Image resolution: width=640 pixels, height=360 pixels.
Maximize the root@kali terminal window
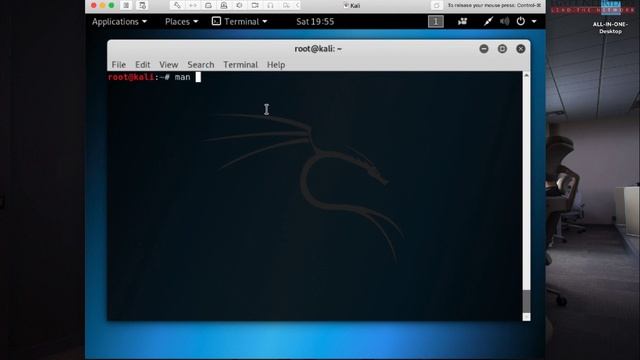tap(502, 49)
